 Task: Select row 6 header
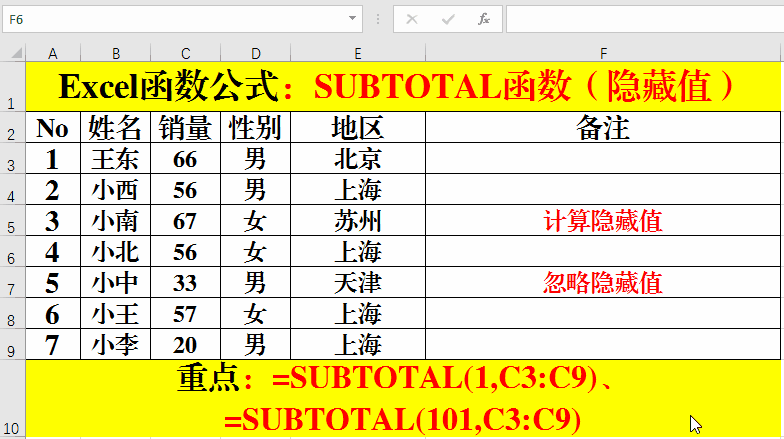click(x=12, y=251)
